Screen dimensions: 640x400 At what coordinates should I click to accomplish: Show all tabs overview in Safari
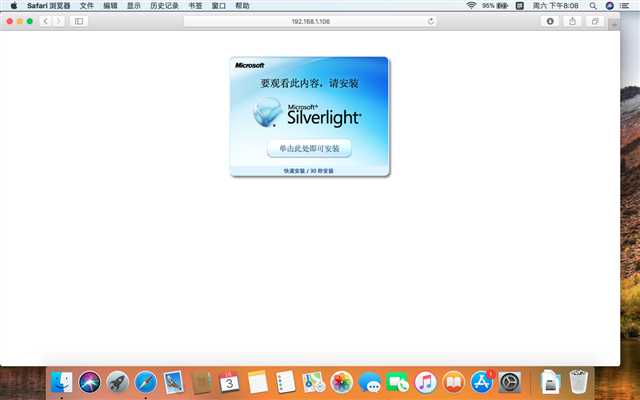595,21
